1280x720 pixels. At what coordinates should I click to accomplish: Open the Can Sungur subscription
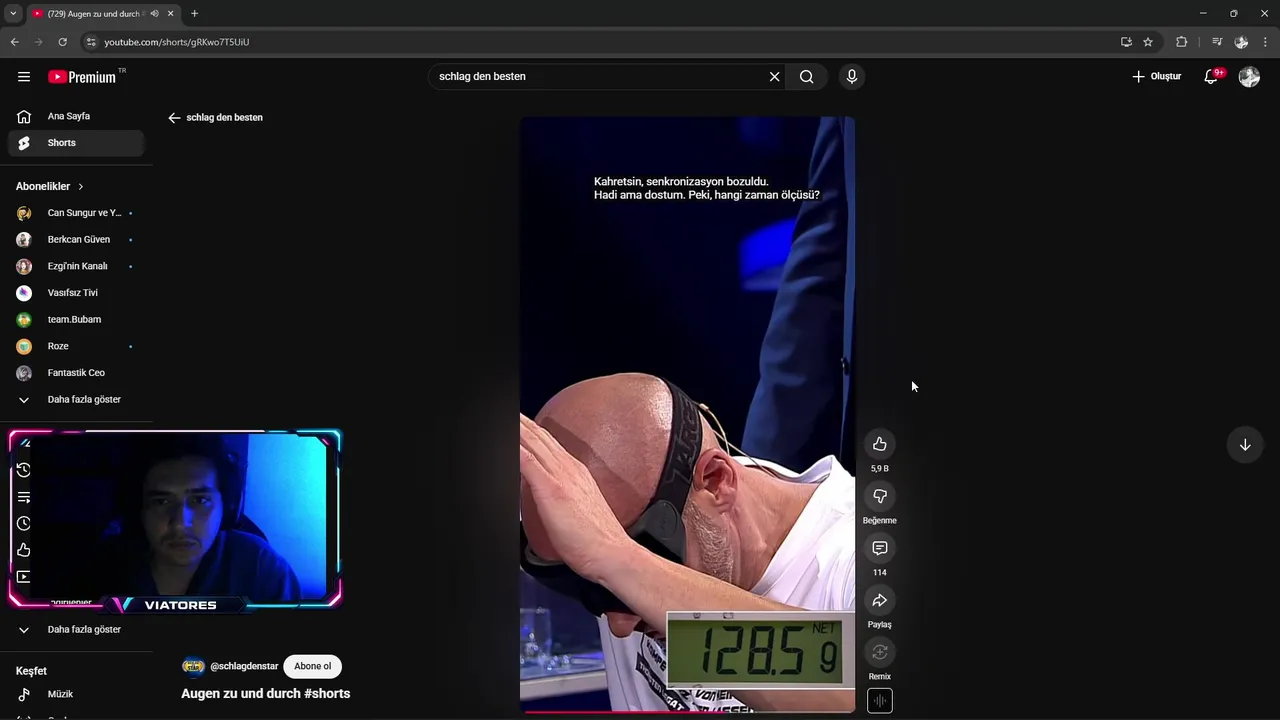tap(76, 213)
